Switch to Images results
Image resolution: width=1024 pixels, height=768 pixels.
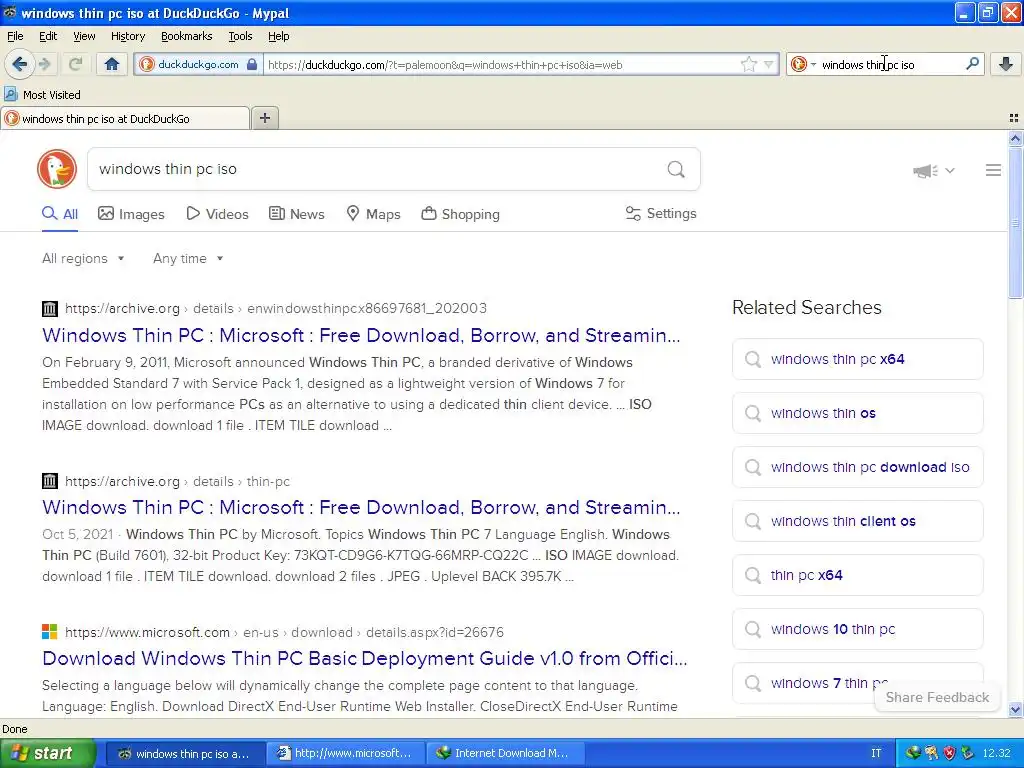point(131,214)
